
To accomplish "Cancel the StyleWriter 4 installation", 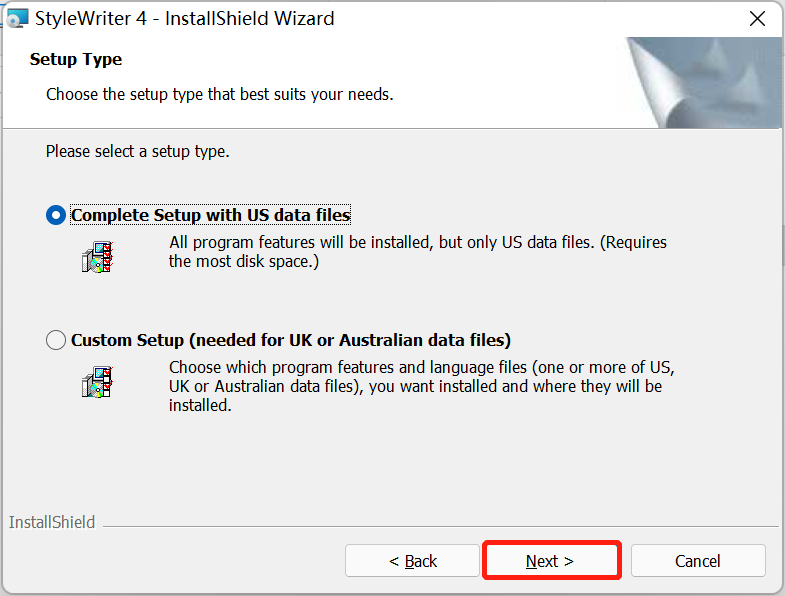I will pyautogui.click(x=698, y=561).
